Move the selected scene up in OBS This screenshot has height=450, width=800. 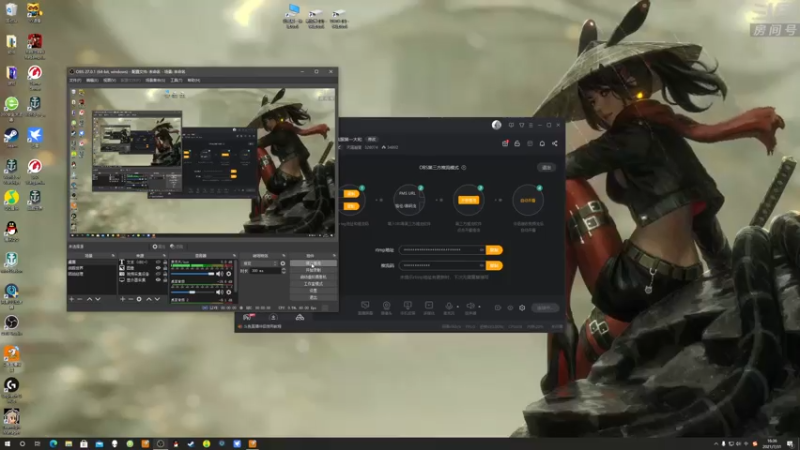coord(89,299)
